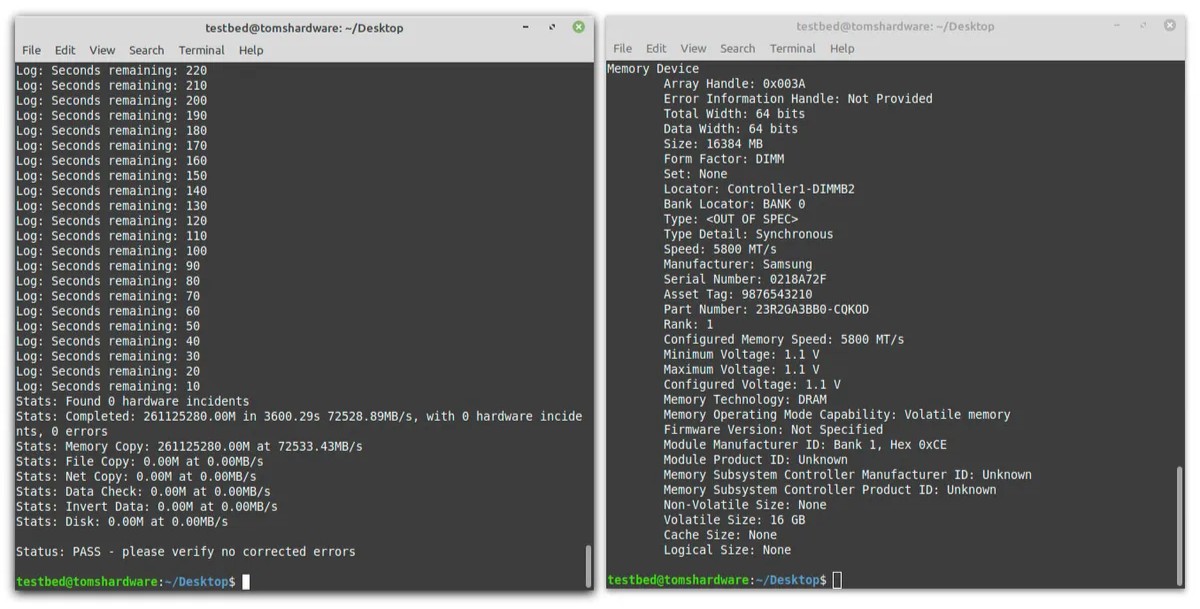Click "Serial Number: 0218A72F" line

pyautogui.click(x=745, y=278)
